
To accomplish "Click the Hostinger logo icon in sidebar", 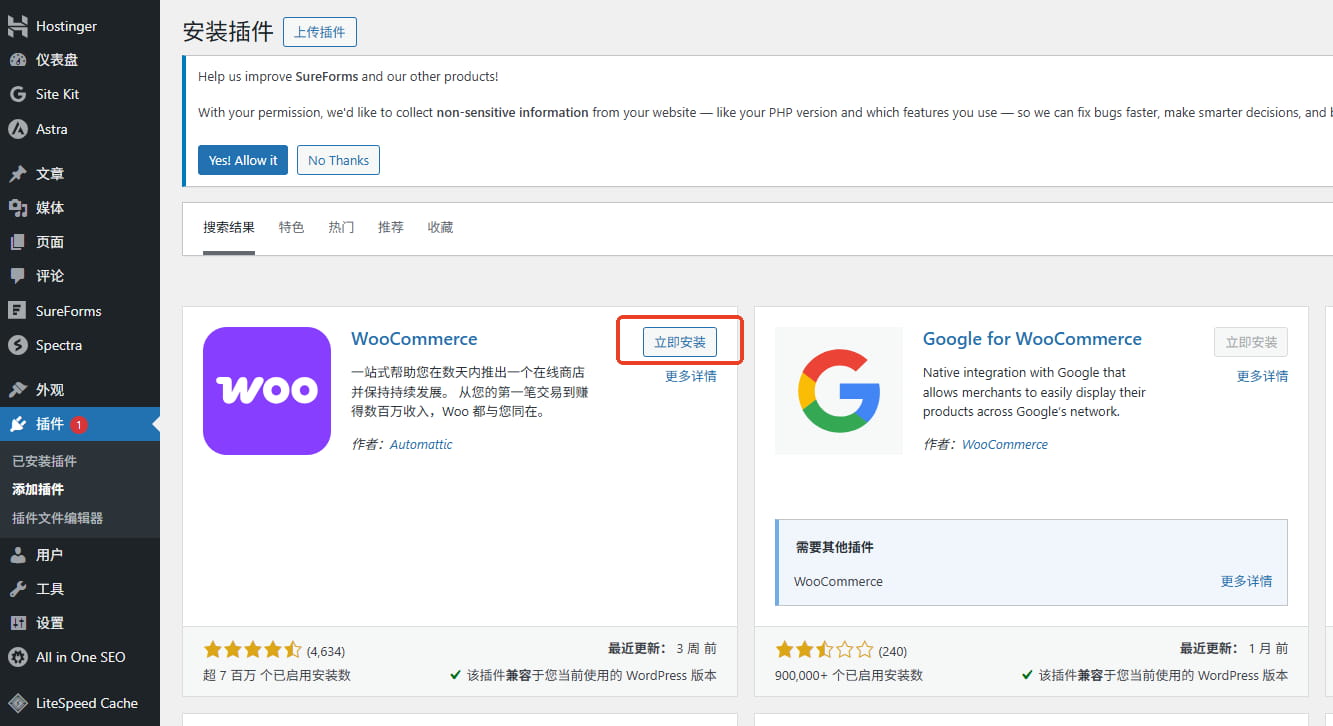I will 18,26.
